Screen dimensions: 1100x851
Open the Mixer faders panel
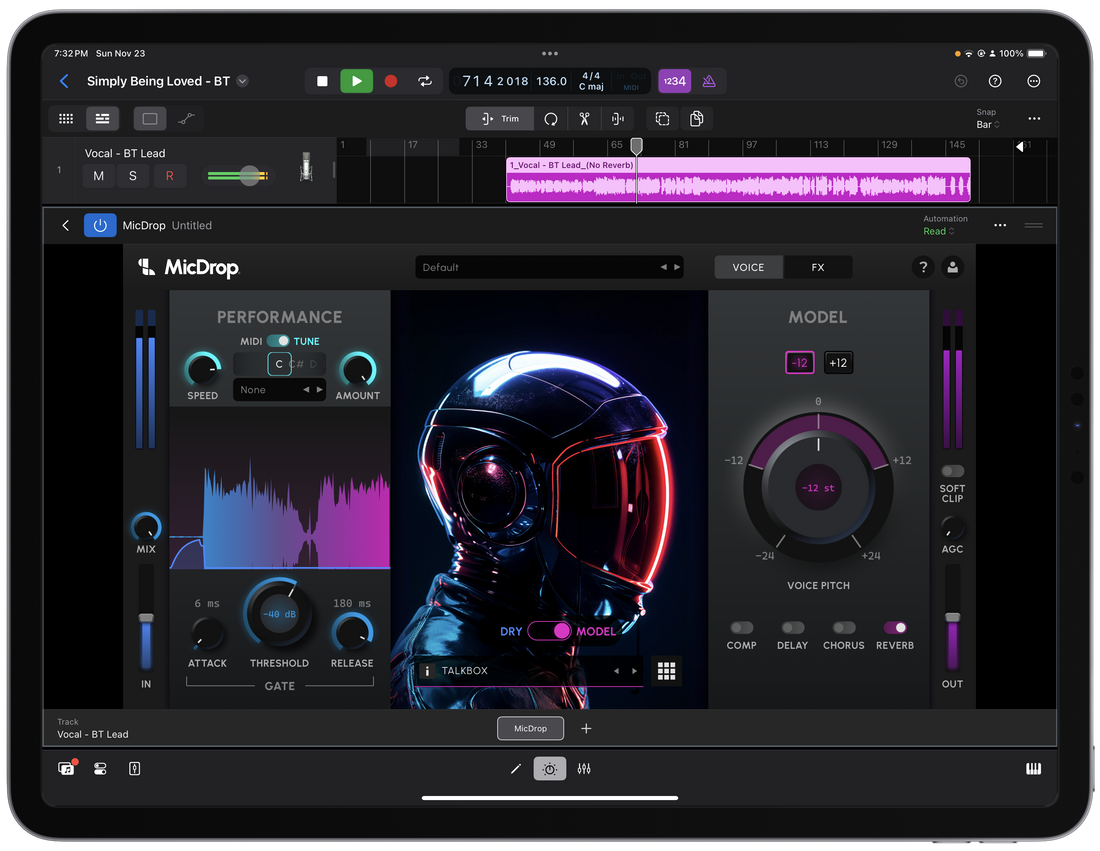point(584,768)
